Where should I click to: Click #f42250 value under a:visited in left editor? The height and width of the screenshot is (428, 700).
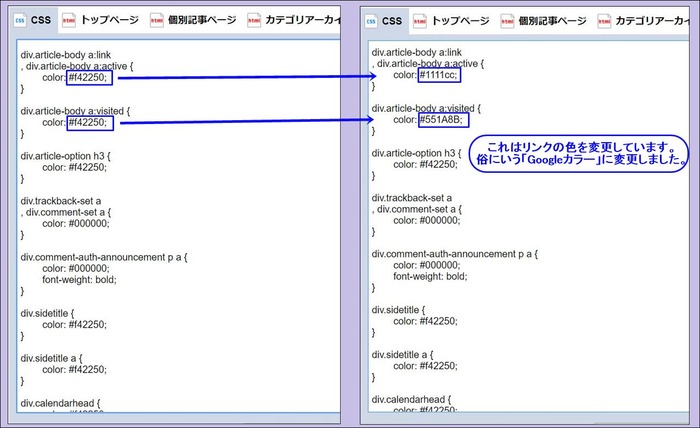click(x=90, y=123)
